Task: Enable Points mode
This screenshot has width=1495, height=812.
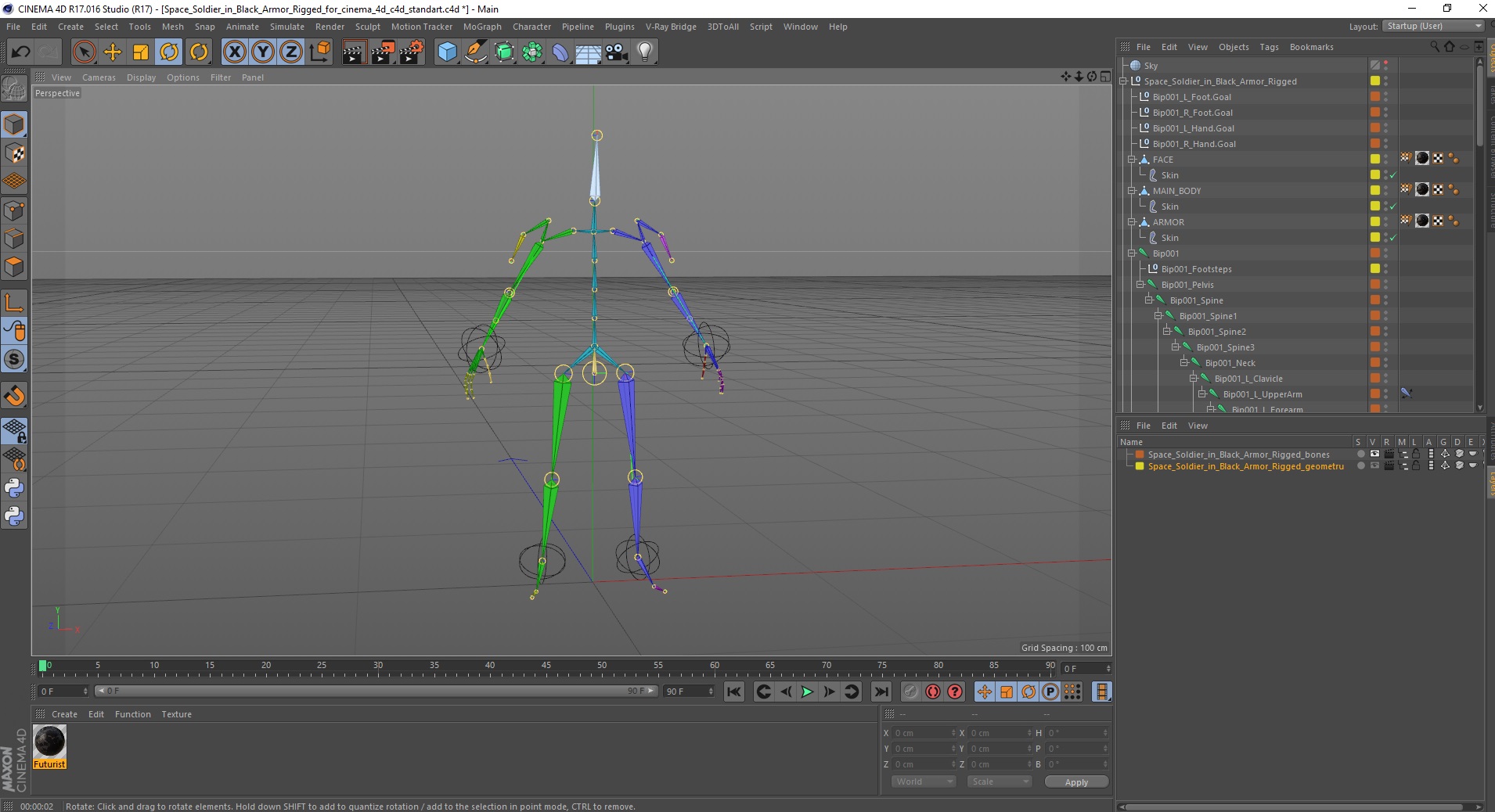Action: [x=14, y=210]
